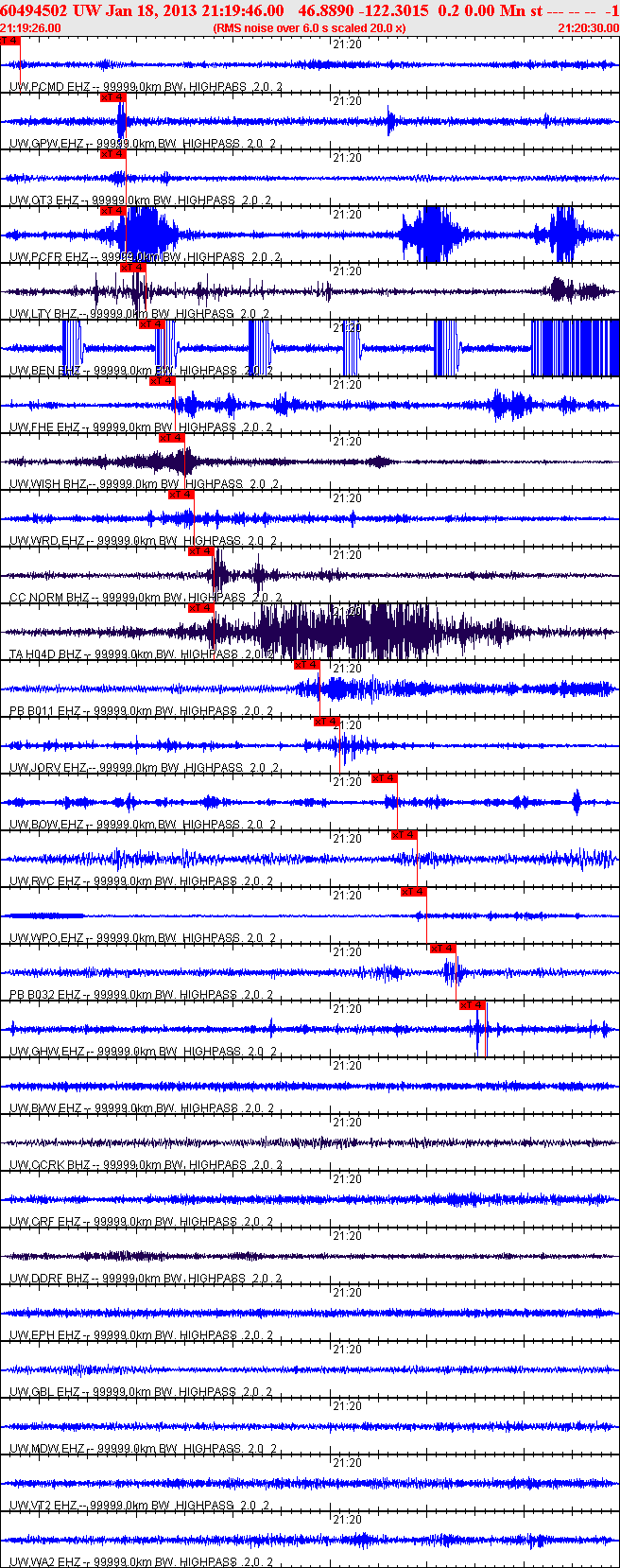
Task: Click the UW.CRF EHZ station label
Action: (x=44, y=1222)
